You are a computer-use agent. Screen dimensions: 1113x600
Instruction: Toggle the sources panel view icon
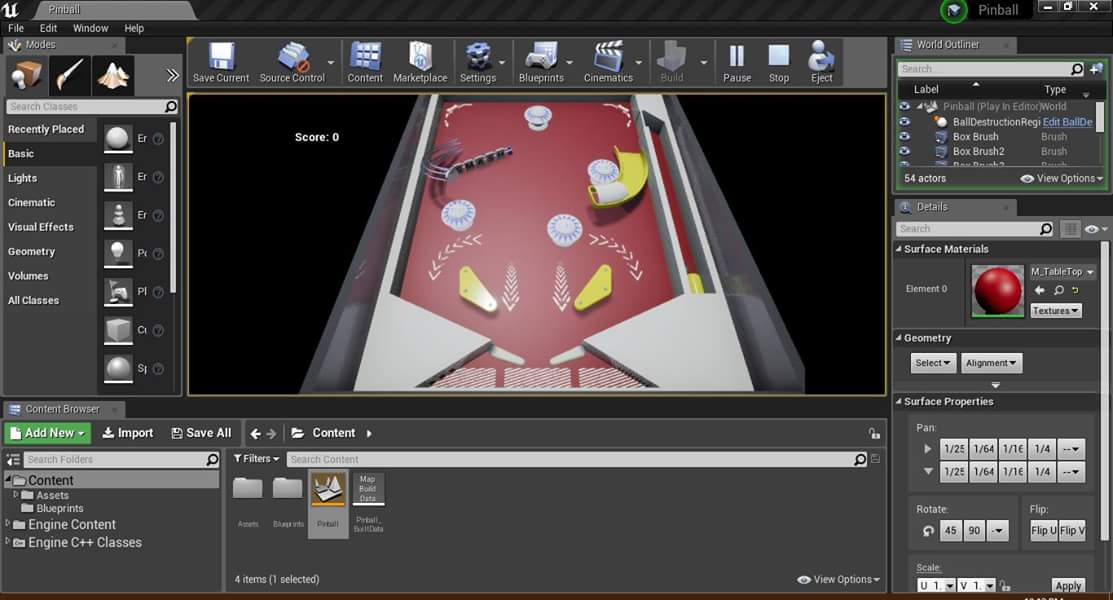pos(13,459)
